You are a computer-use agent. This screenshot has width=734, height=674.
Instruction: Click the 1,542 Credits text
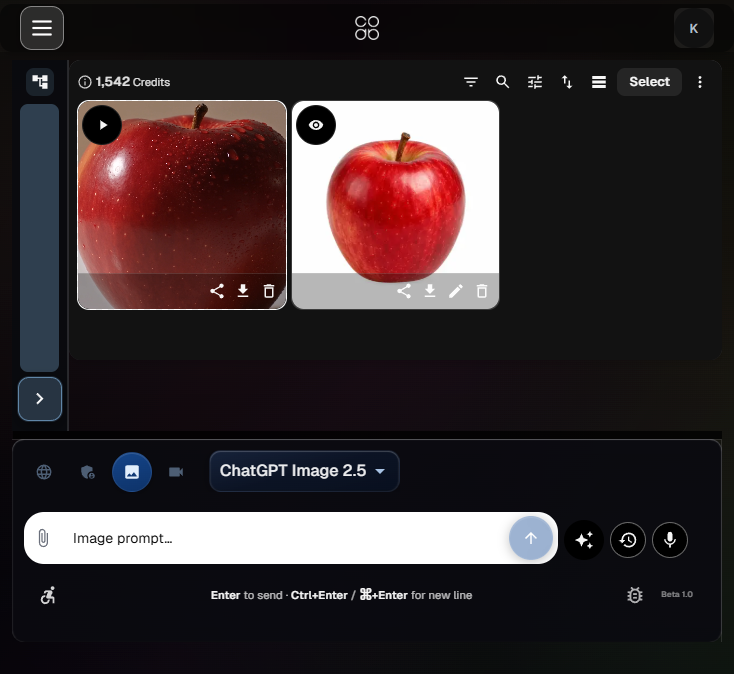(133, 82)
